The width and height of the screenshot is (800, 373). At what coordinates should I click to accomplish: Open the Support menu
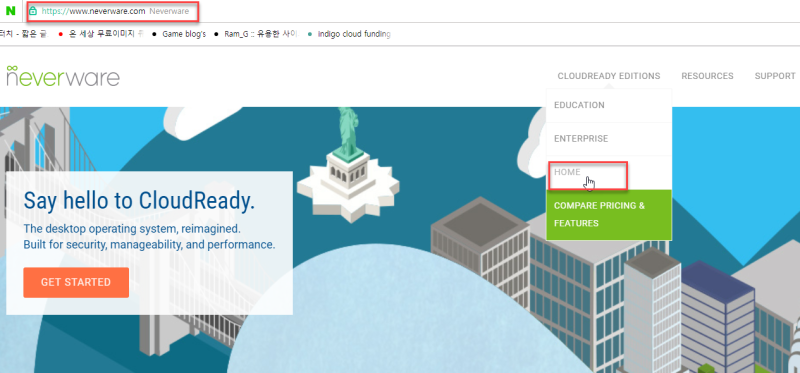pos(775,76)
